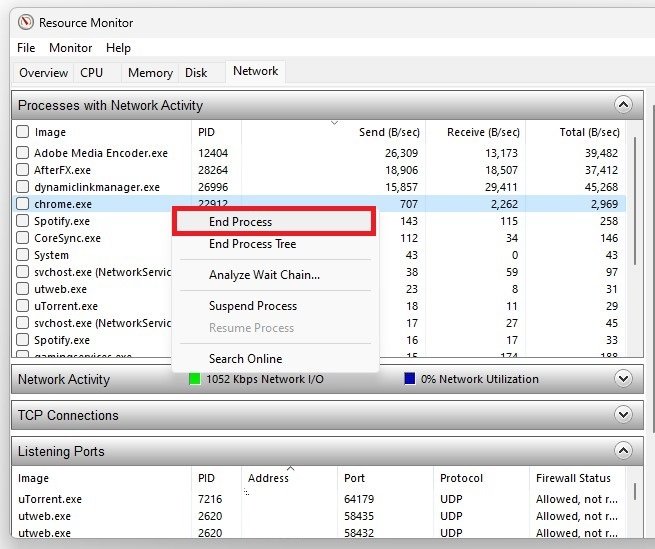Expand the Network Activity section
Image resolution: width=655 pixels, height=549 pixels.
point(623,379)
